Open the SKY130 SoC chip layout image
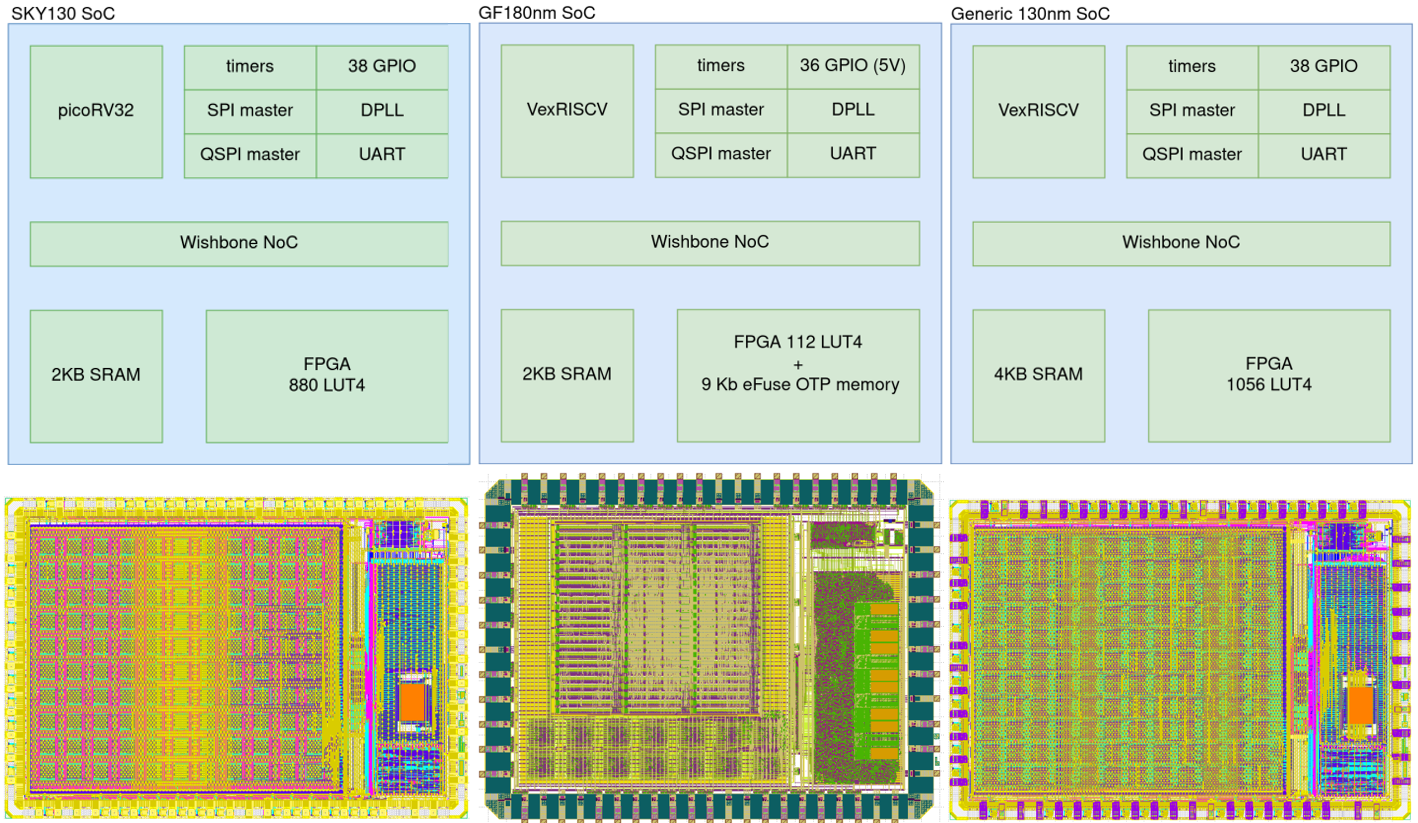Screen dimensions: 1418x823 pyautogui.click(x=238, y=656)
